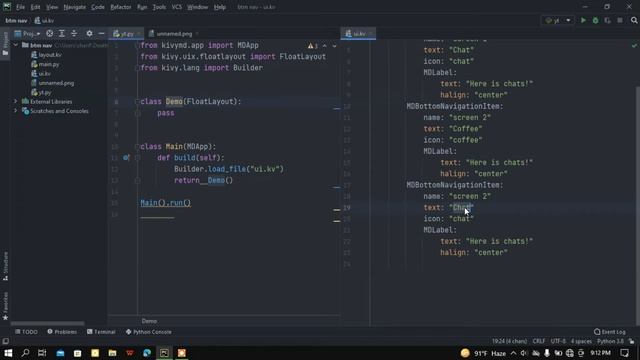Open the TODO tool window
Viewport: 640px width, 360px height.
(27, 332)
